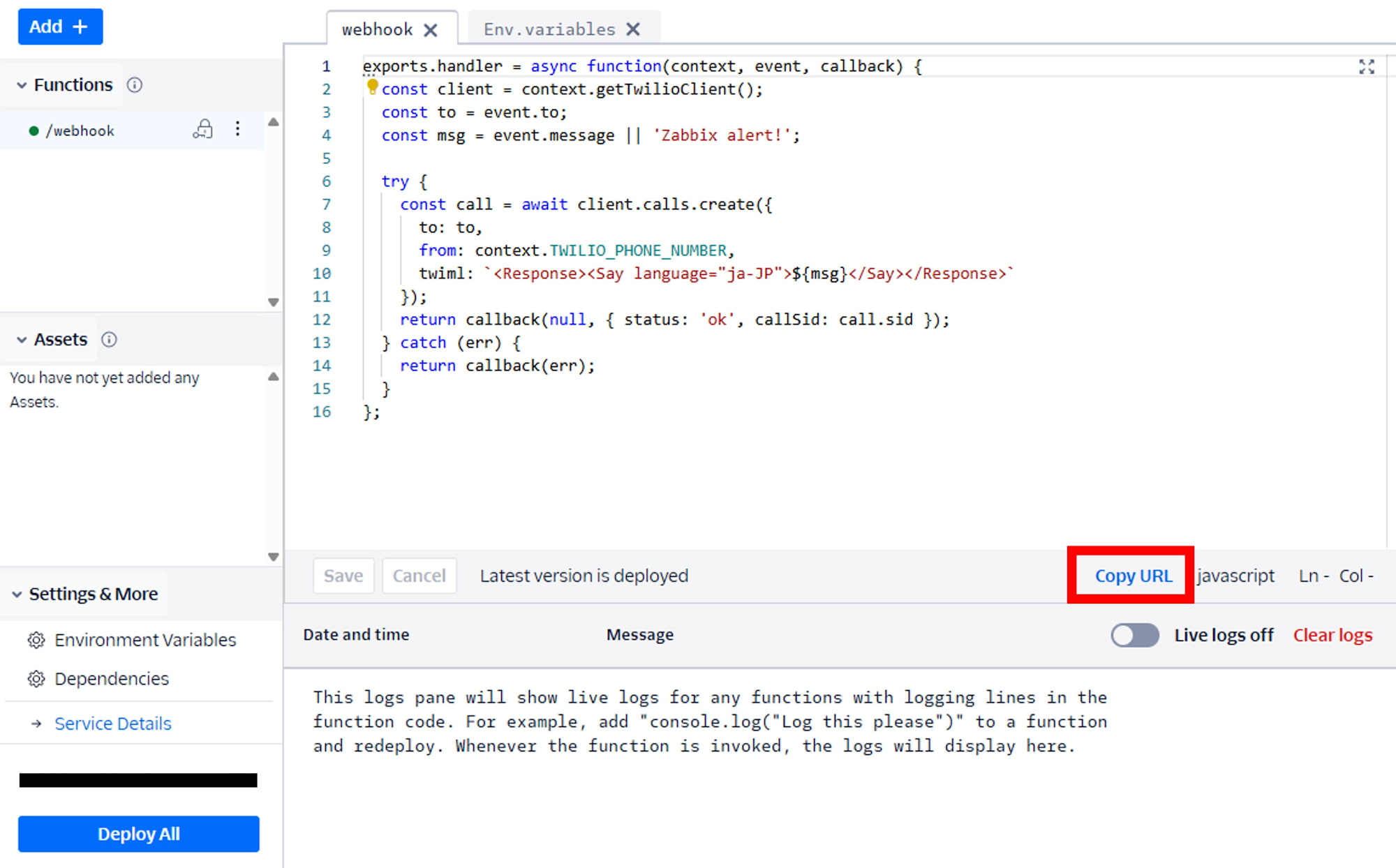Open the Functions info icon
This screenshot has width=1396, height=868.
coord(135,85)
